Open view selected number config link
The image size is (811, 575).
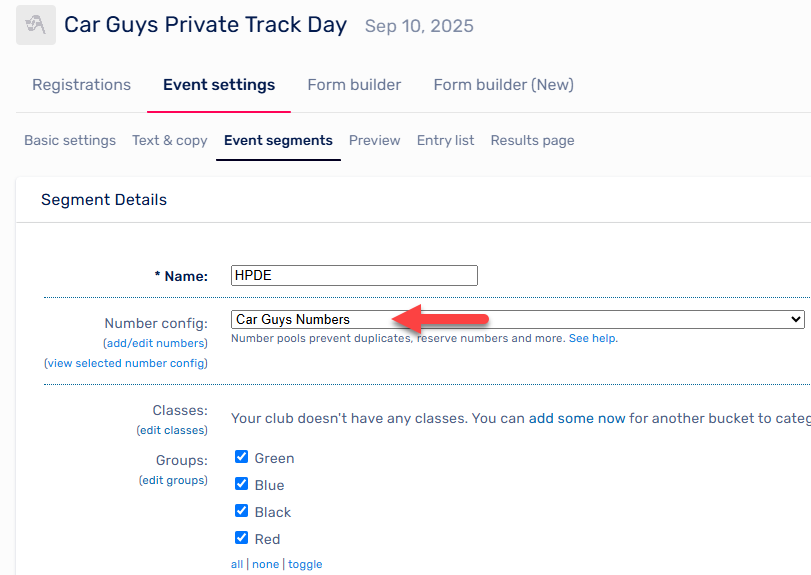point(126,364)
